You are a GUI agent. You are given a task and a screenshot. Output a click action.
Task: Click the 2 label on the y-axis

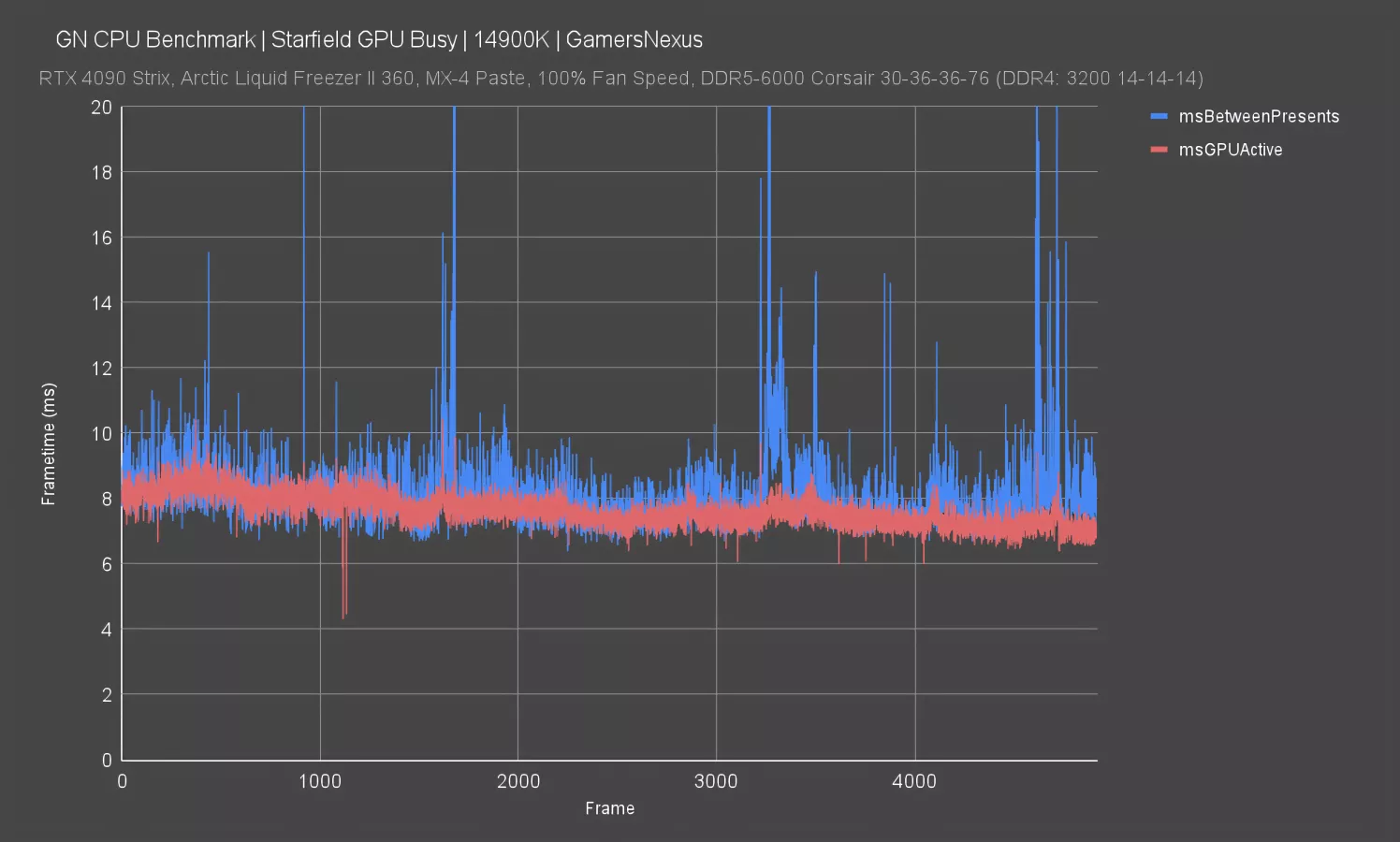pyautogui.click(x=106, y=695)
